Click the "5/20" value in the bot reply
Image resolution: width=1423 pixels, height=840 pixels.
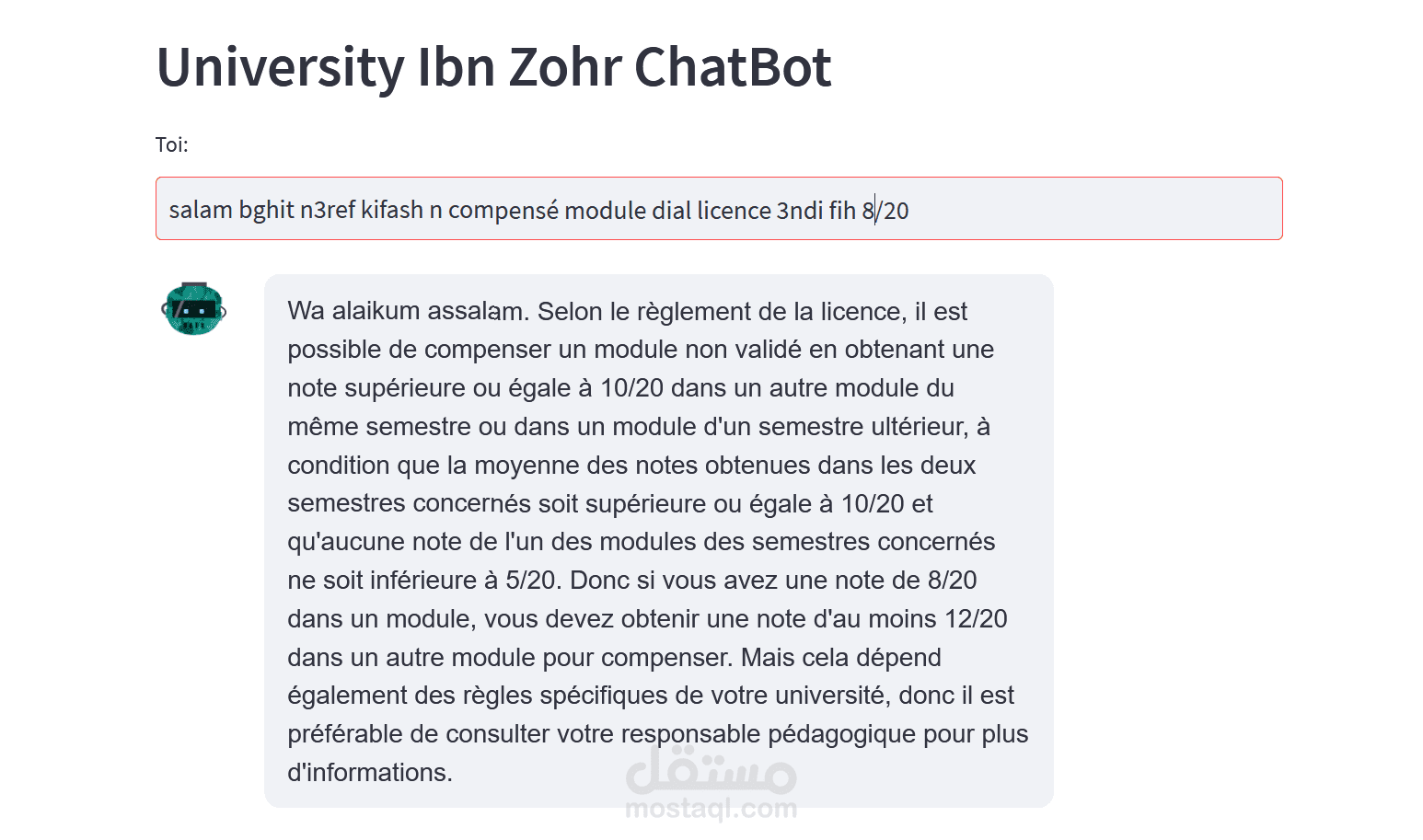(x=531, y=581)
